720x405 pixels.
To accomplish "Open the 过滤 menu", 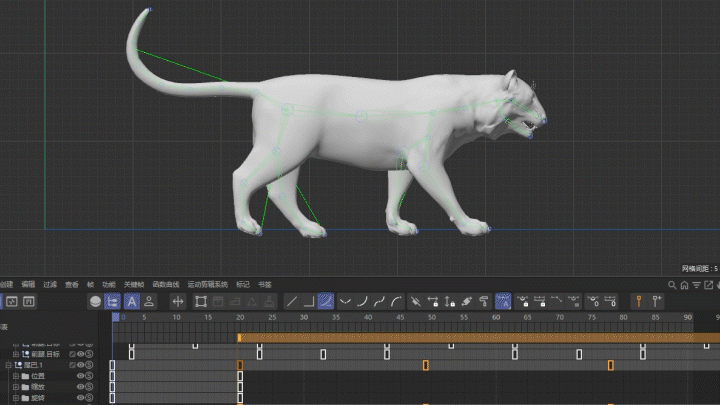I will tap(50, 285).
